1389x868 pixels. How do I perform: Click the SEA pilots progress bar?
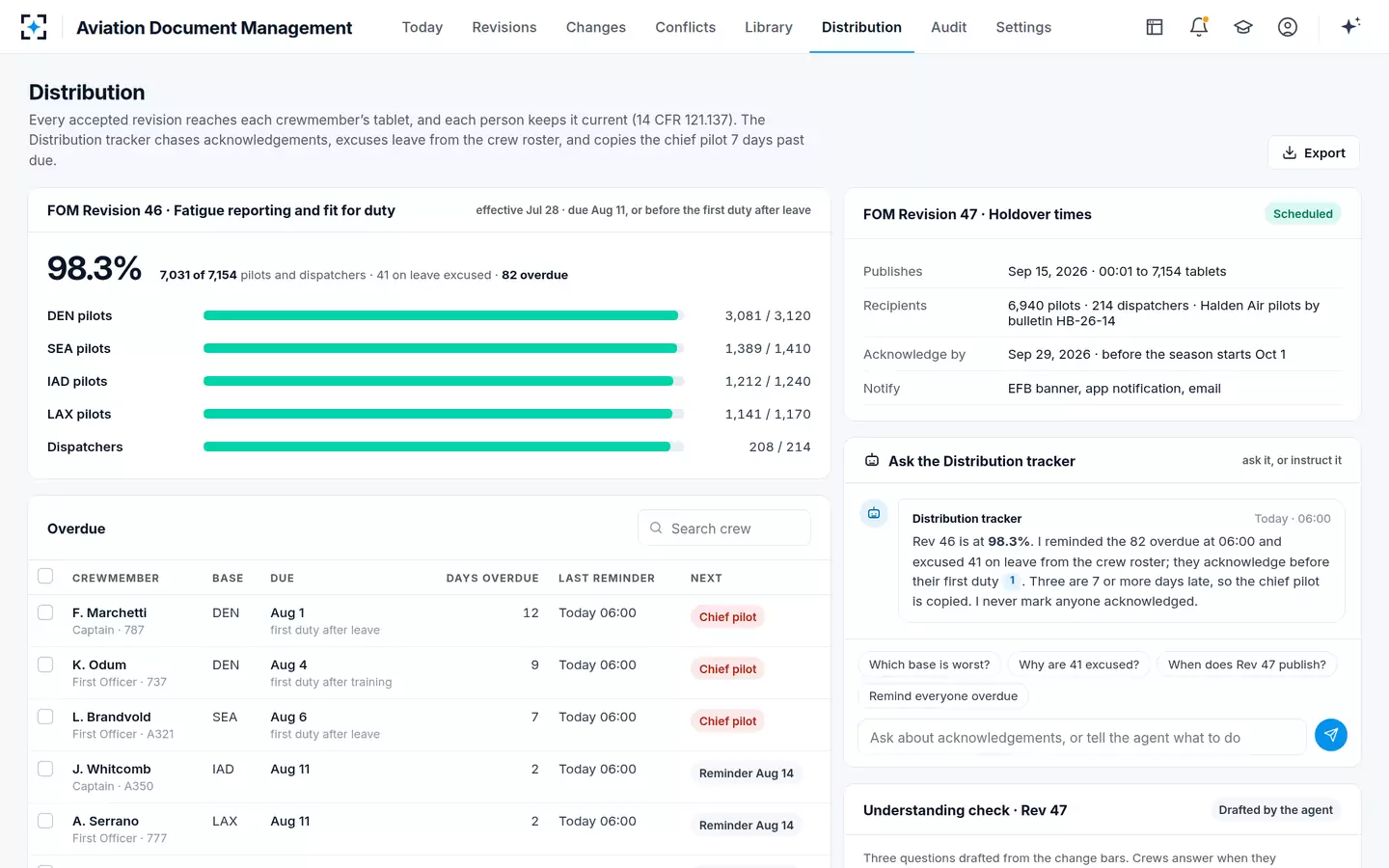point(444,348)
